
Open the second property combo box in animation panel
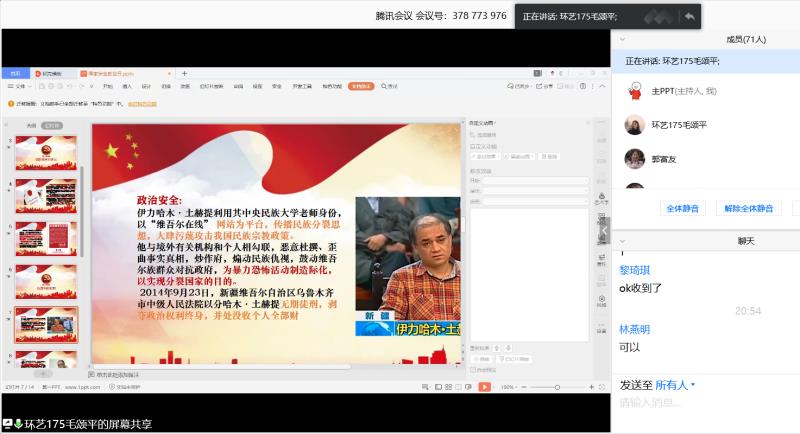click(535, 191)
